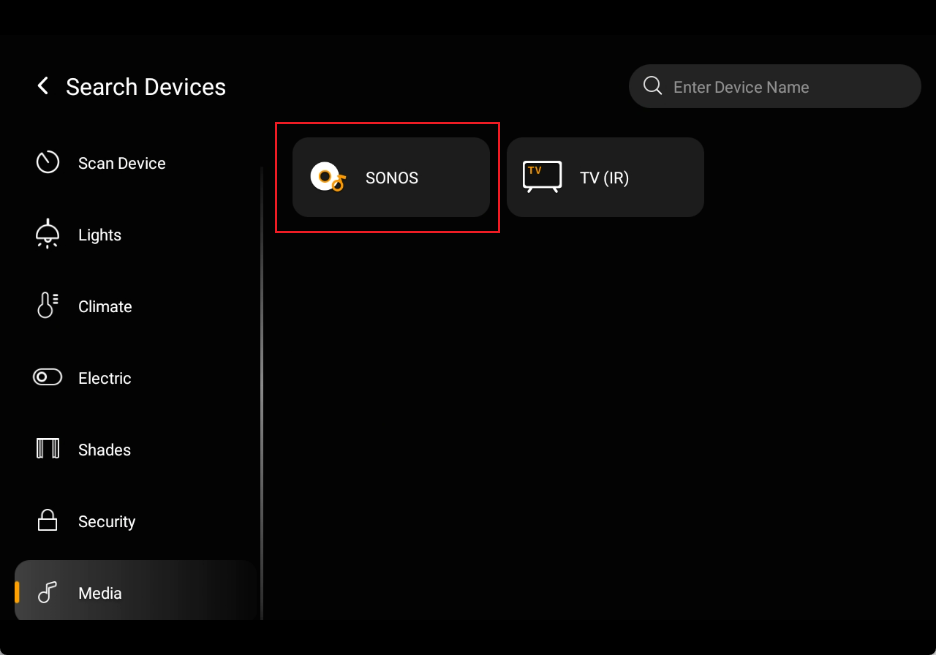This screenshot has height=655, width=936.
Task: Click the Shades curtain icon
Action: (48, 448)
